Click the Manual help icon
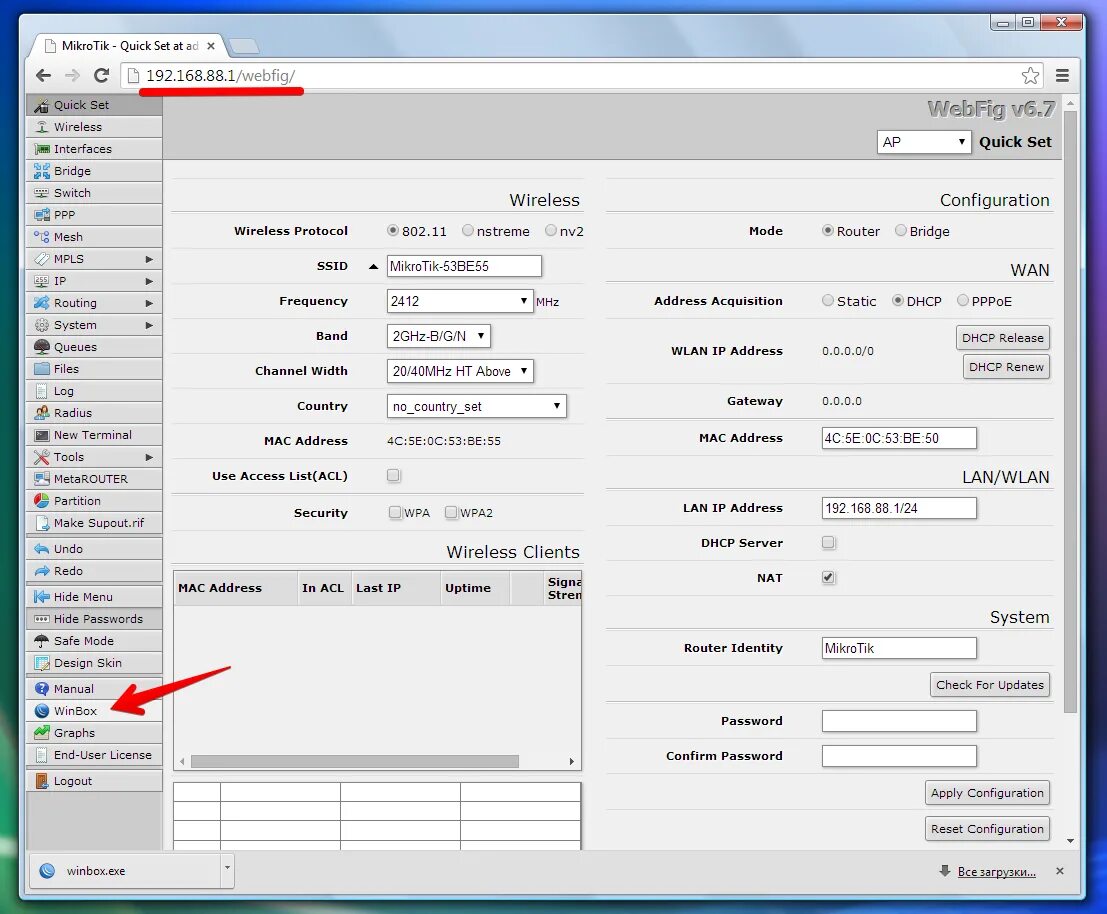Image resolution: width=1107 pixels, height=914 pixels. 42,688
